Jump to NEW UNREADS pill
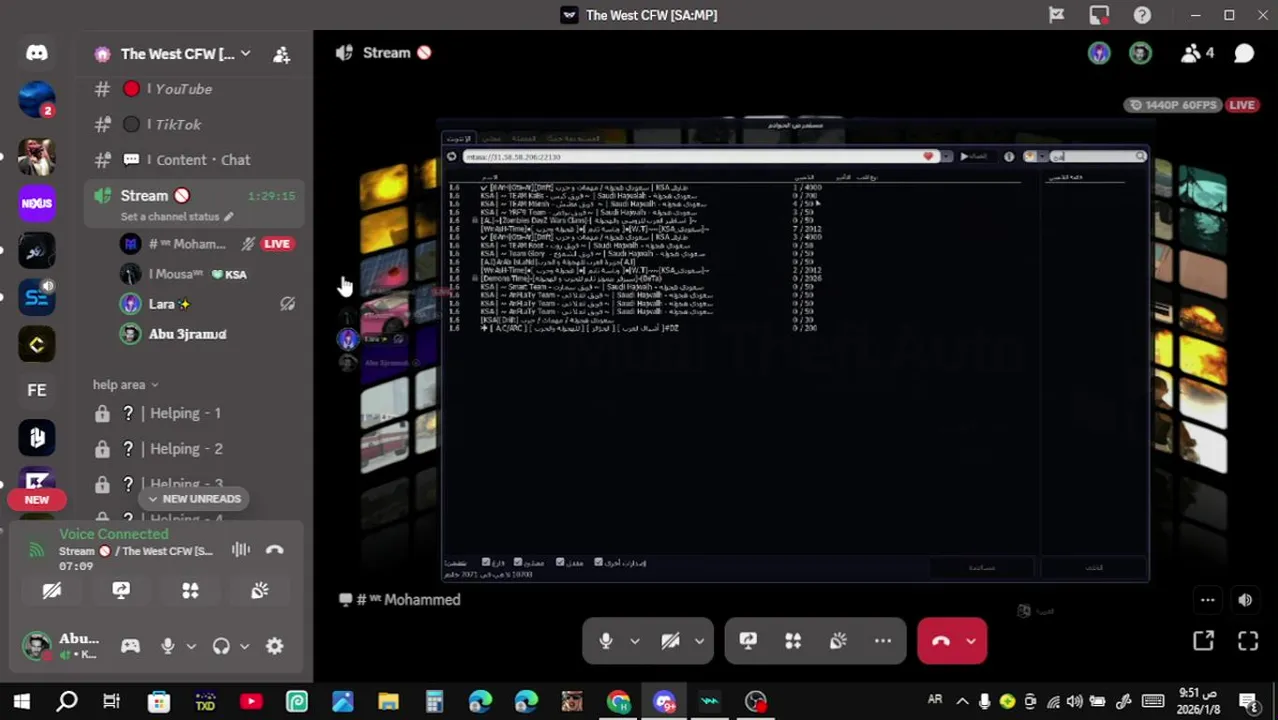The image size is (1278, 720). 194,498
